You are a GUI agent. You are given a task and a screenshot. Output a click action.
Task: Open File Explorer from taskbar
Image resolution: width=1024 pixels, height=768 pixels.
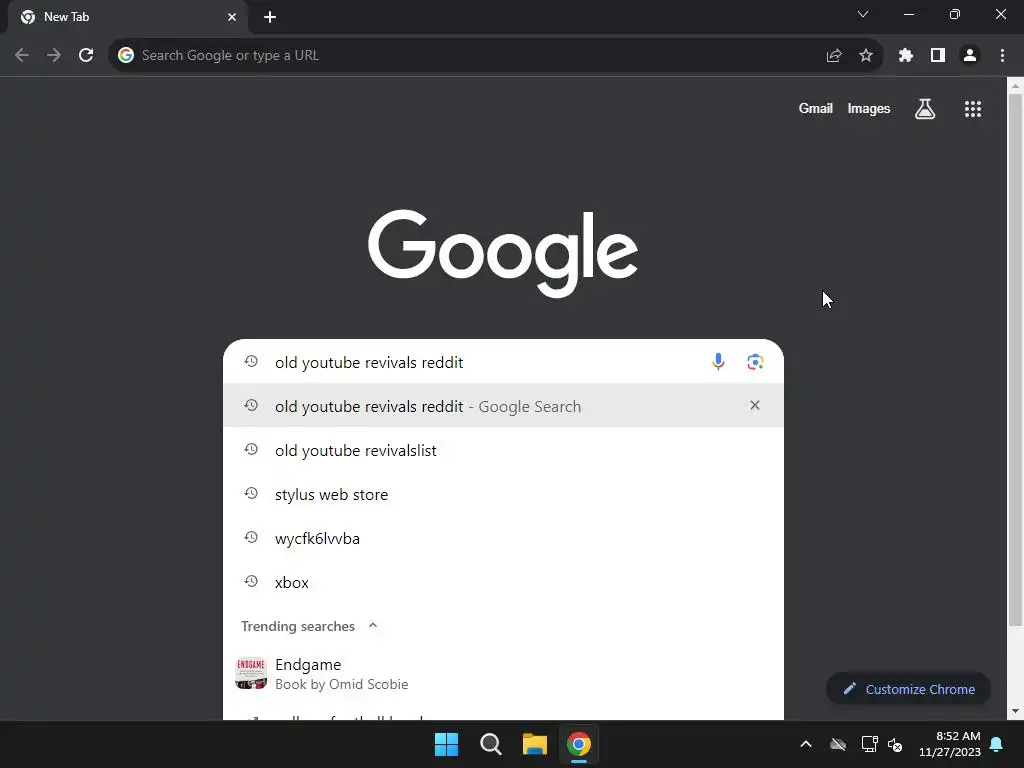534,744
